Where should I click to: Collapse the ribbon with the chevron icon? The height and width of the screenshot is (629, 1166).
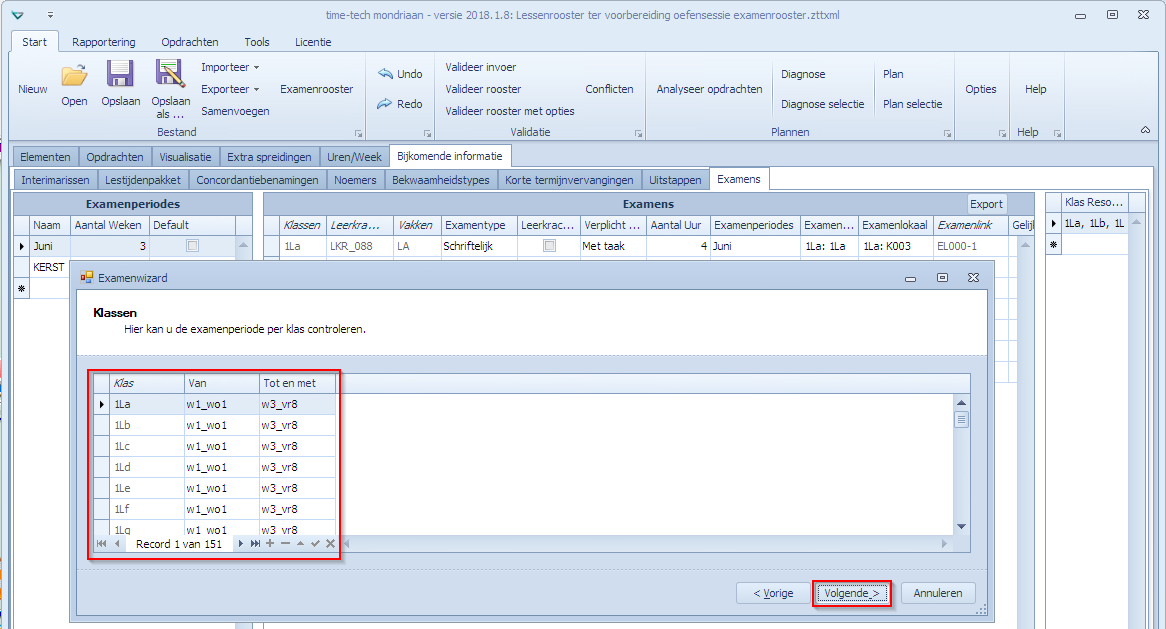1145,130
